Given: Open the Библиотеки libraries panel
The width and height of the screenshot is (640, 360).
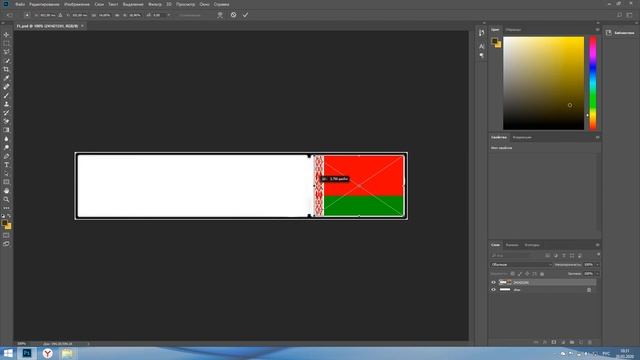Looking at the screenshot, I should coord(620,33).
